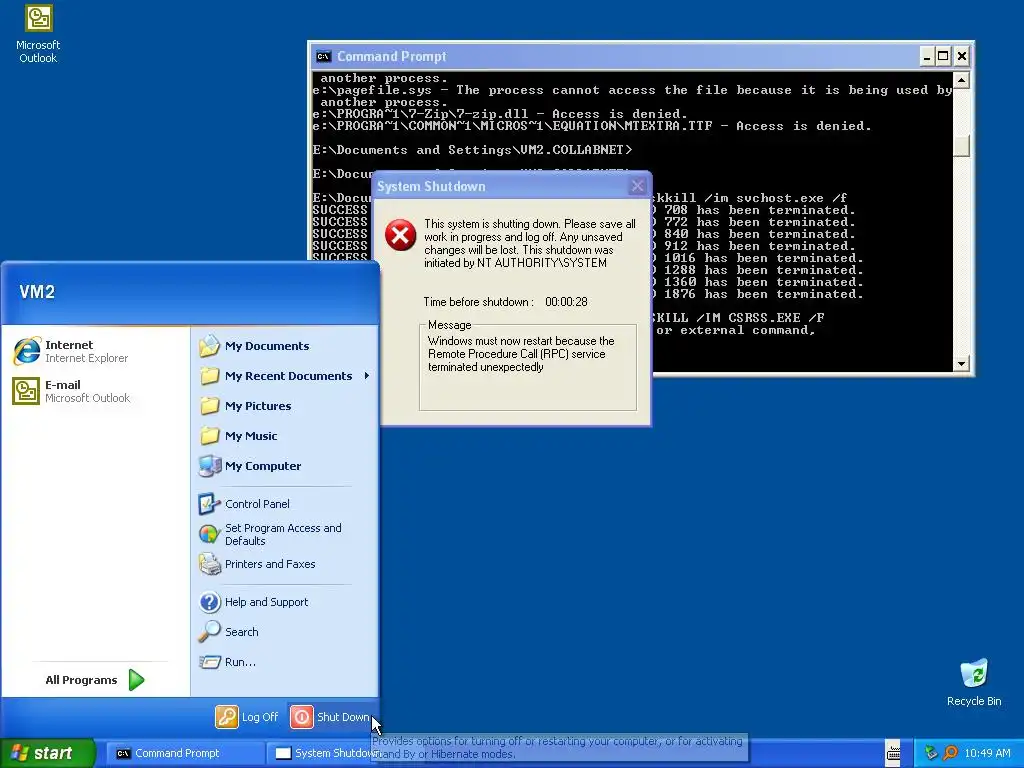Click the on-screen keyboard taskbar icon
The width and height of the screenshot is (1024, 768).
893,753
